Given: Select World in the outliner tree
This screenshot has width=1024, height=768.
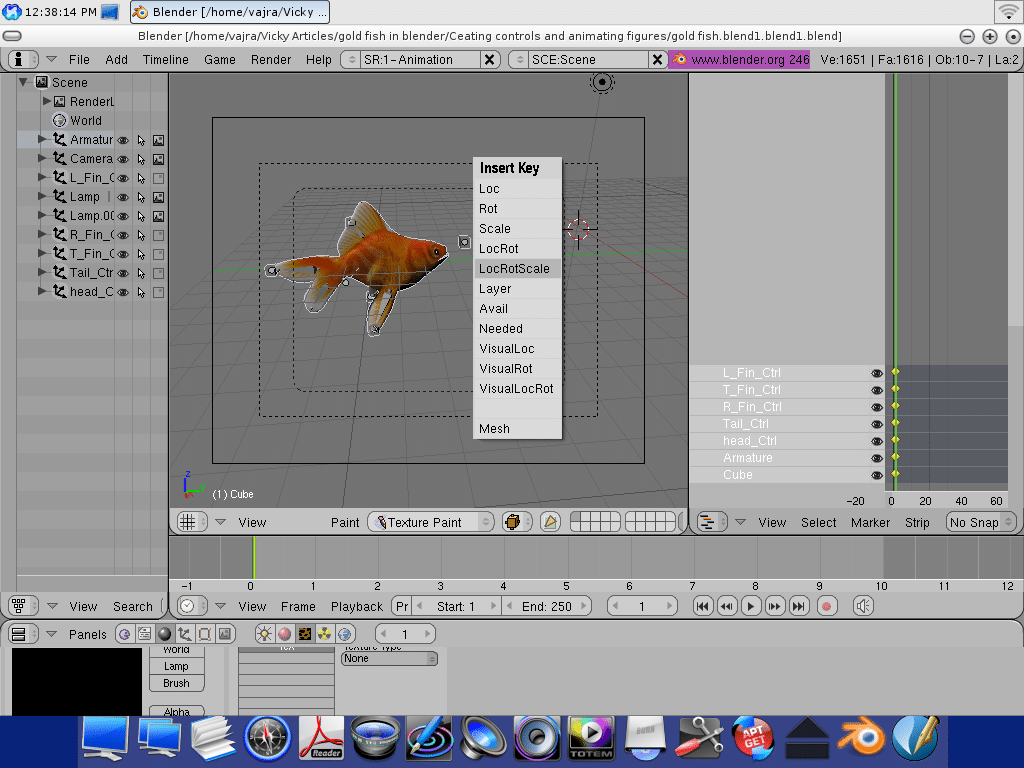Looking at the screenshot, I should (x=85, y=120).
